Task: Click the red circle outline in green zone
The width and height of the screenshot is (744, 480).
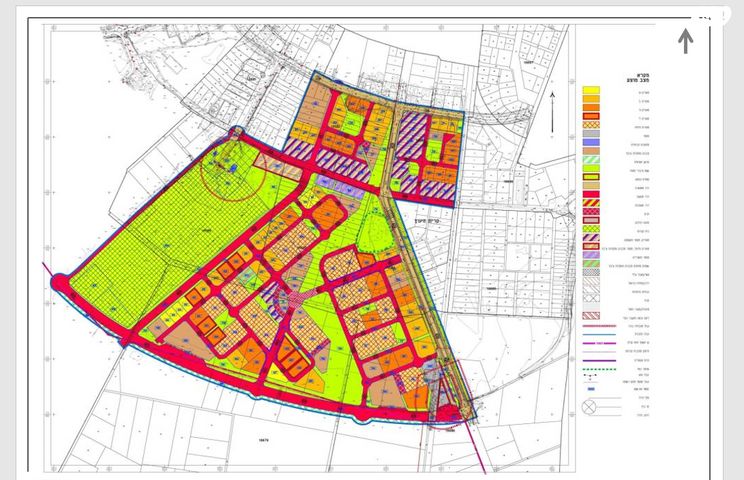Action: (229, 169)
